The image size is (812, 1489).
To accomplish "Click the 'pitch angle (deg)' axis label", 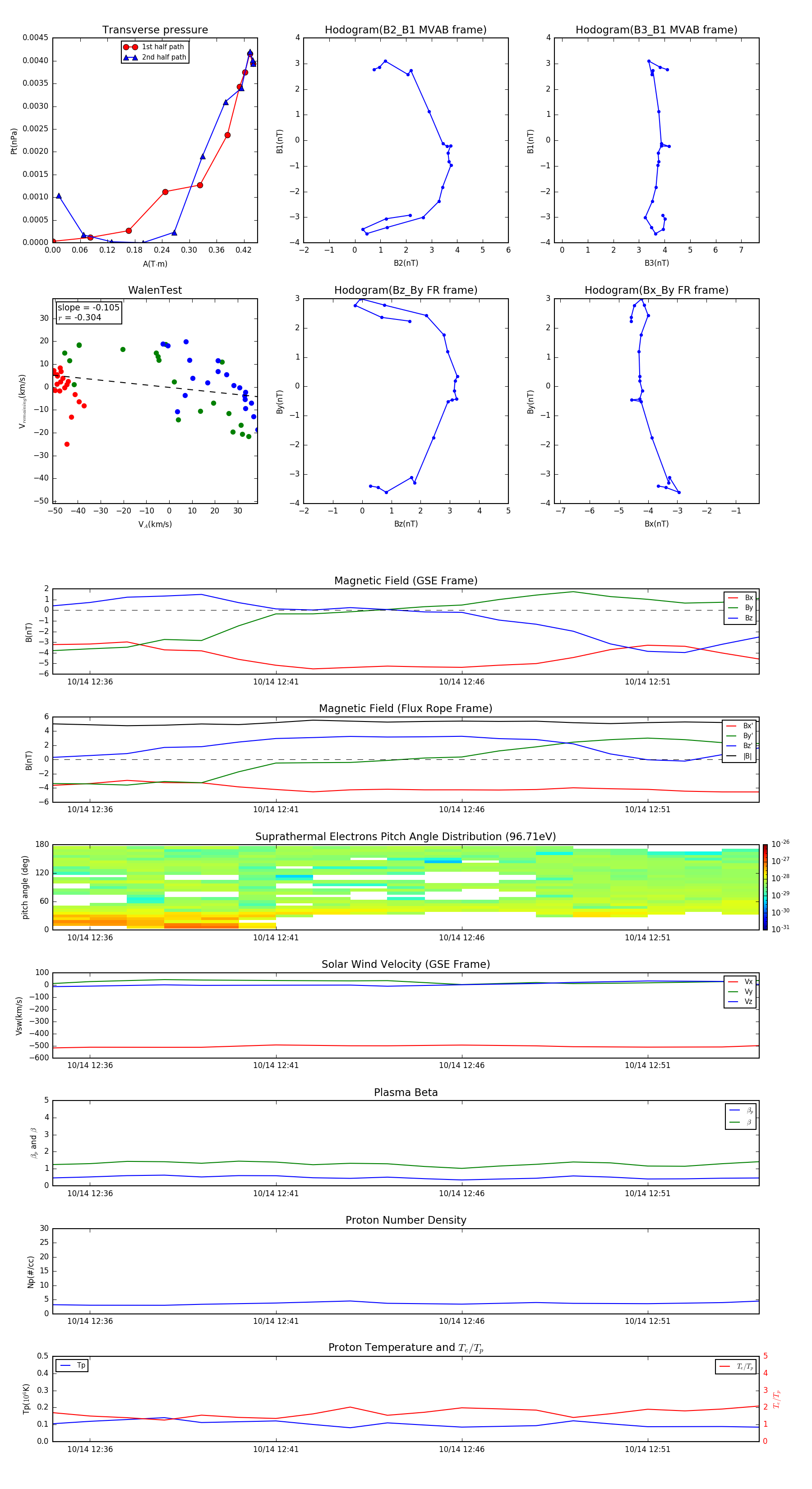I will (25, 887).
